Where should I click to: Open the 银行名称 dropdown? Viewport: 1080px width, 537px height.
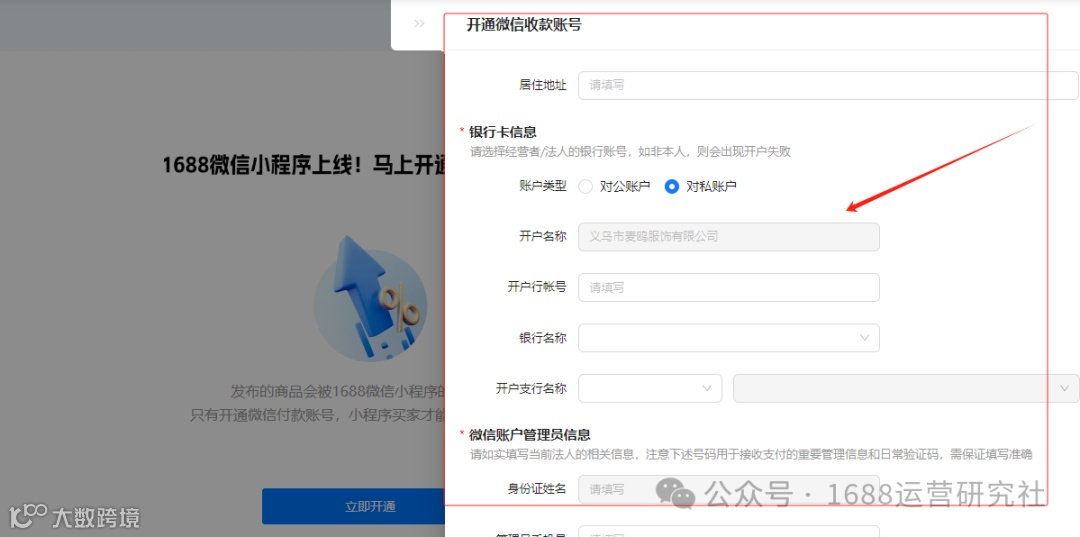coord(729,338)
